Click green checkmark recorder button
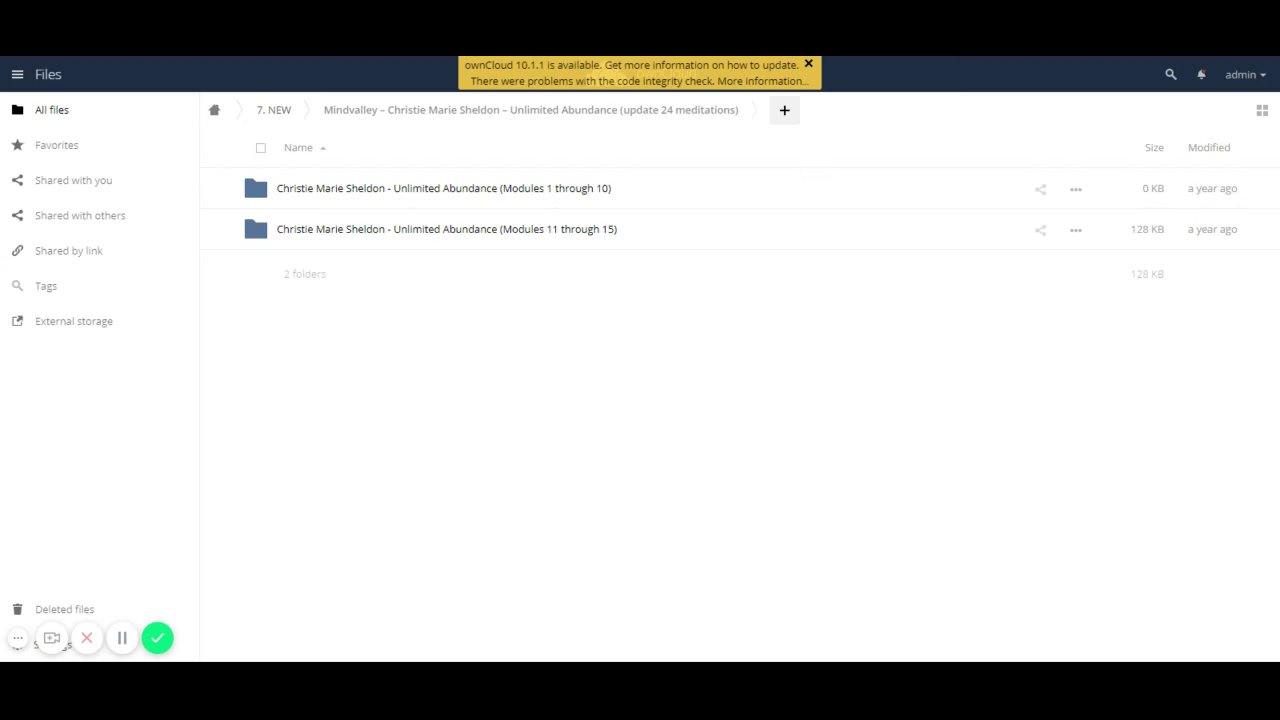 [157, 638]
